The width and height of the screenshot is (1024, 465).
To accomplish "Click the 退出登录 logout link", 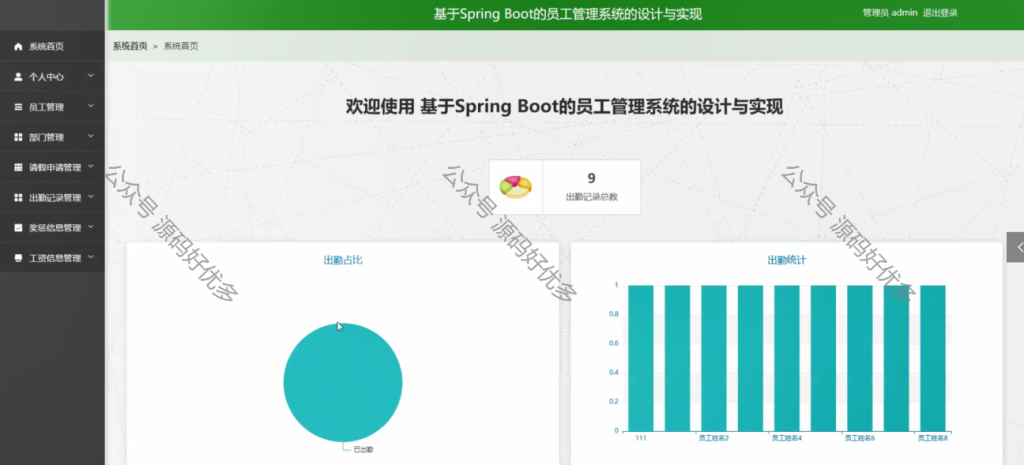I will [940, 13].
